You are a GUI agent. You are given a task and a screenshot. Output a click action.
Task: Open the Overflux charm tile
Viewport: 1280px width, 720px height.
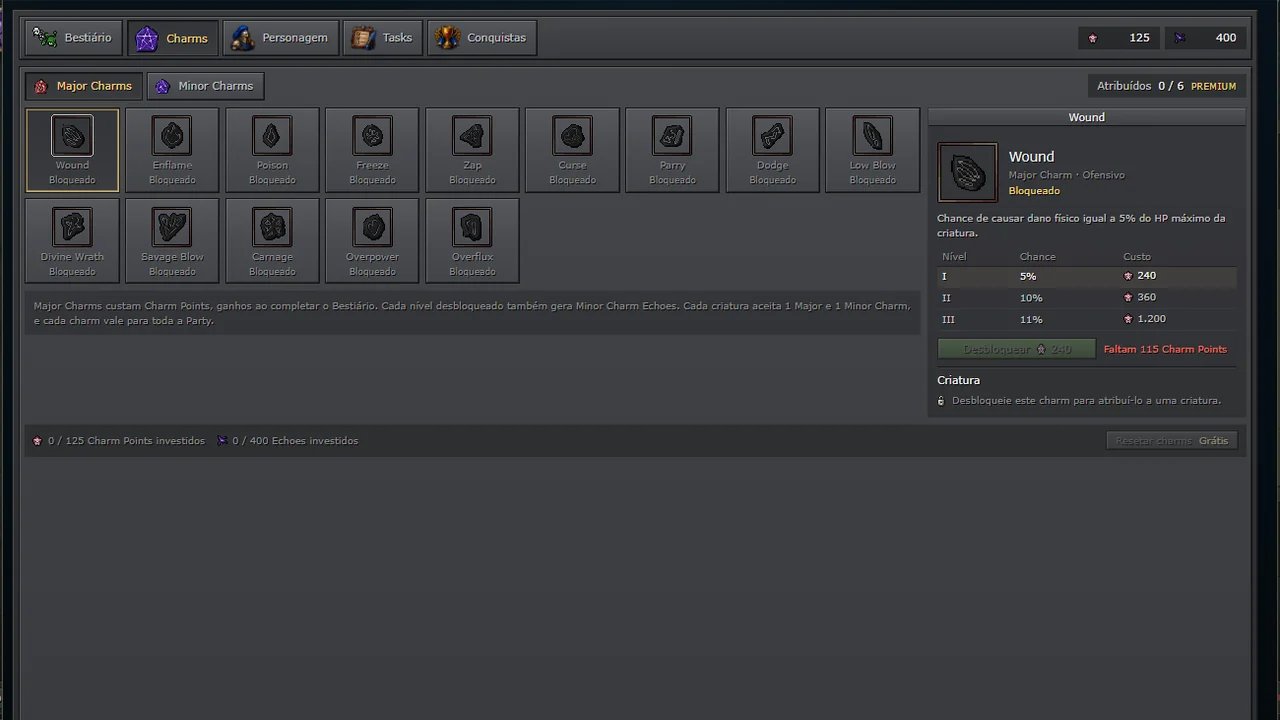pos(472,241)
